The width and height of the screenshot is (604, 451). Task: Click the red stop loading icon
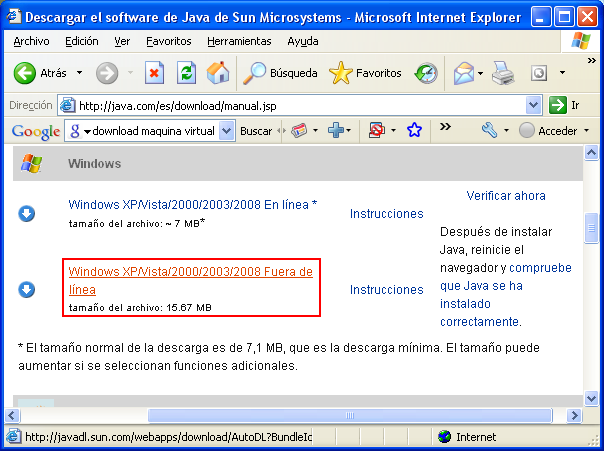(x=154, y=73)
